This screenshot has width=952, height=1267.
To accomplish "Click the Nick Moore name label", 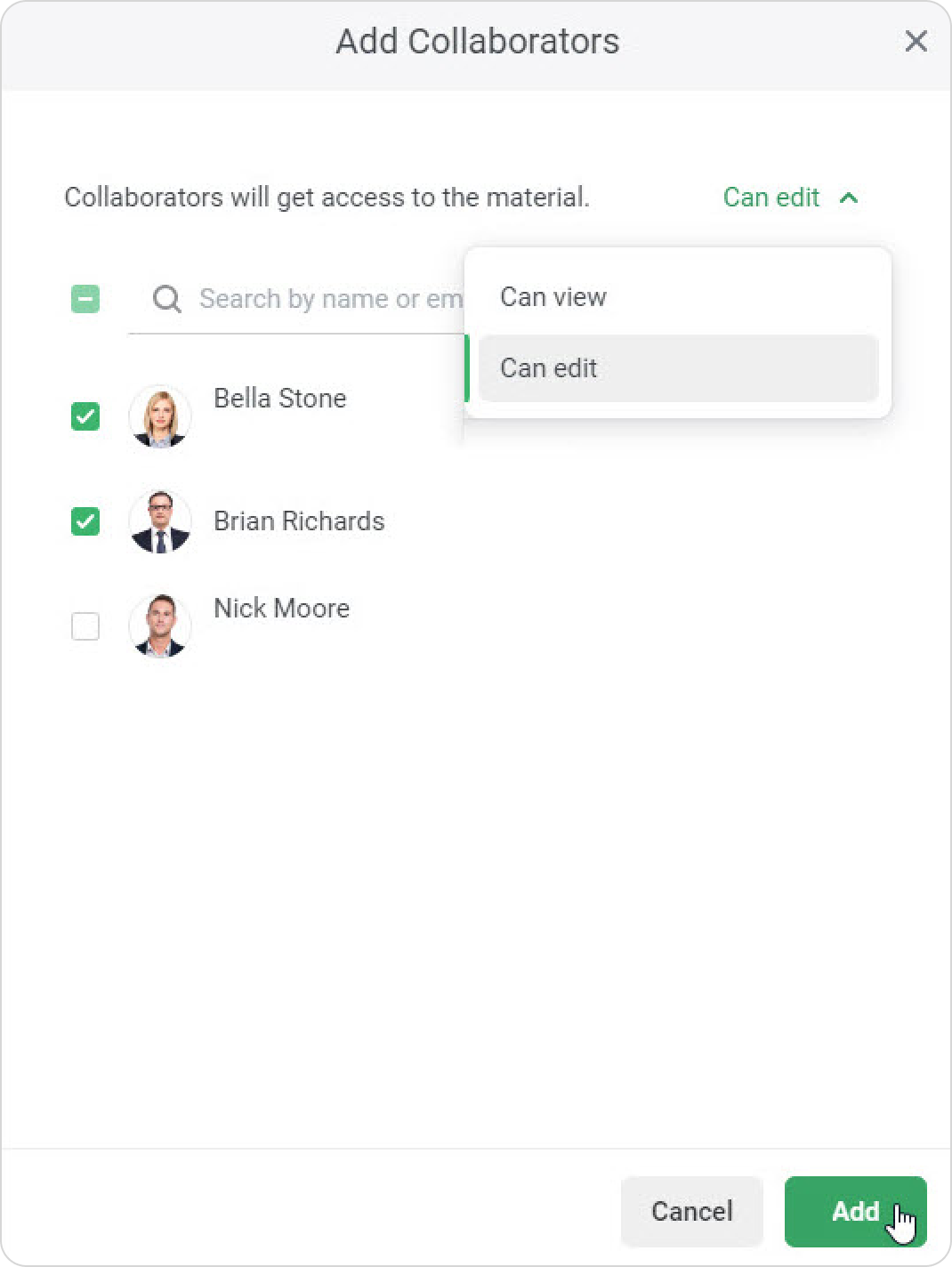I will point(281,609).
